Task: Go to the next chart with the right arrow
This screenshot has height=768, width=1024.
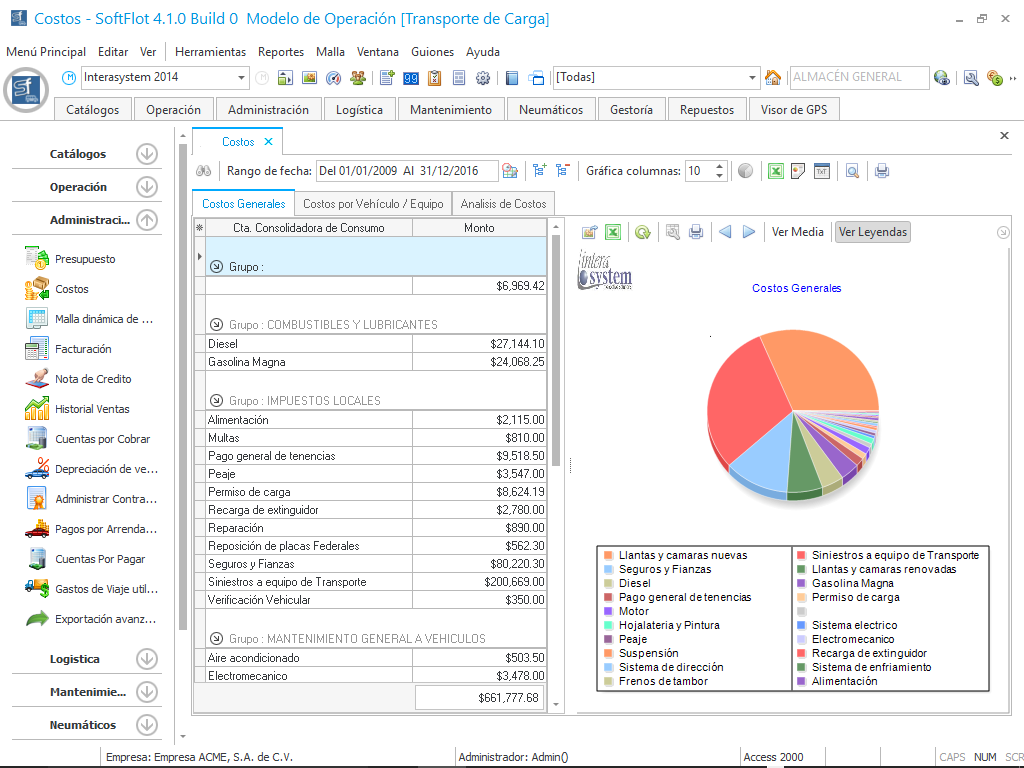Action: (x=749, y=232)
